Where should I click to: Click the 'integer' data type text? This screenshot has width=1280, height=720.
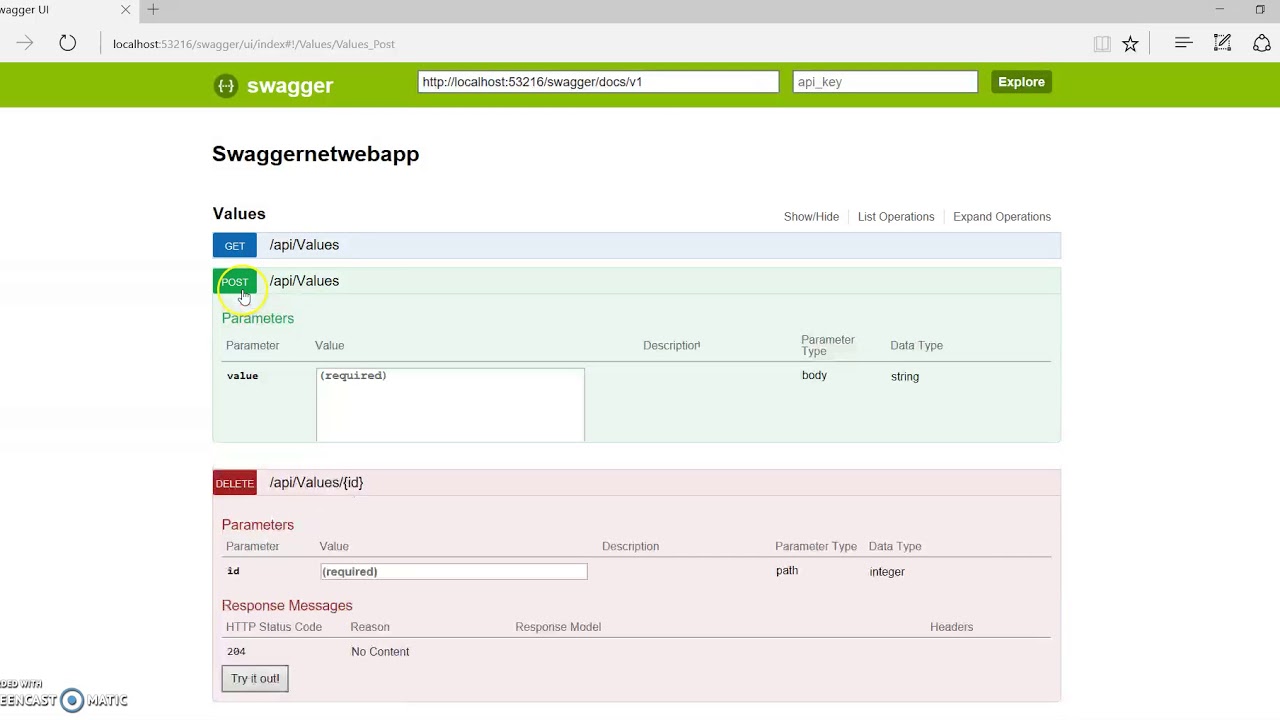[887, 572]
